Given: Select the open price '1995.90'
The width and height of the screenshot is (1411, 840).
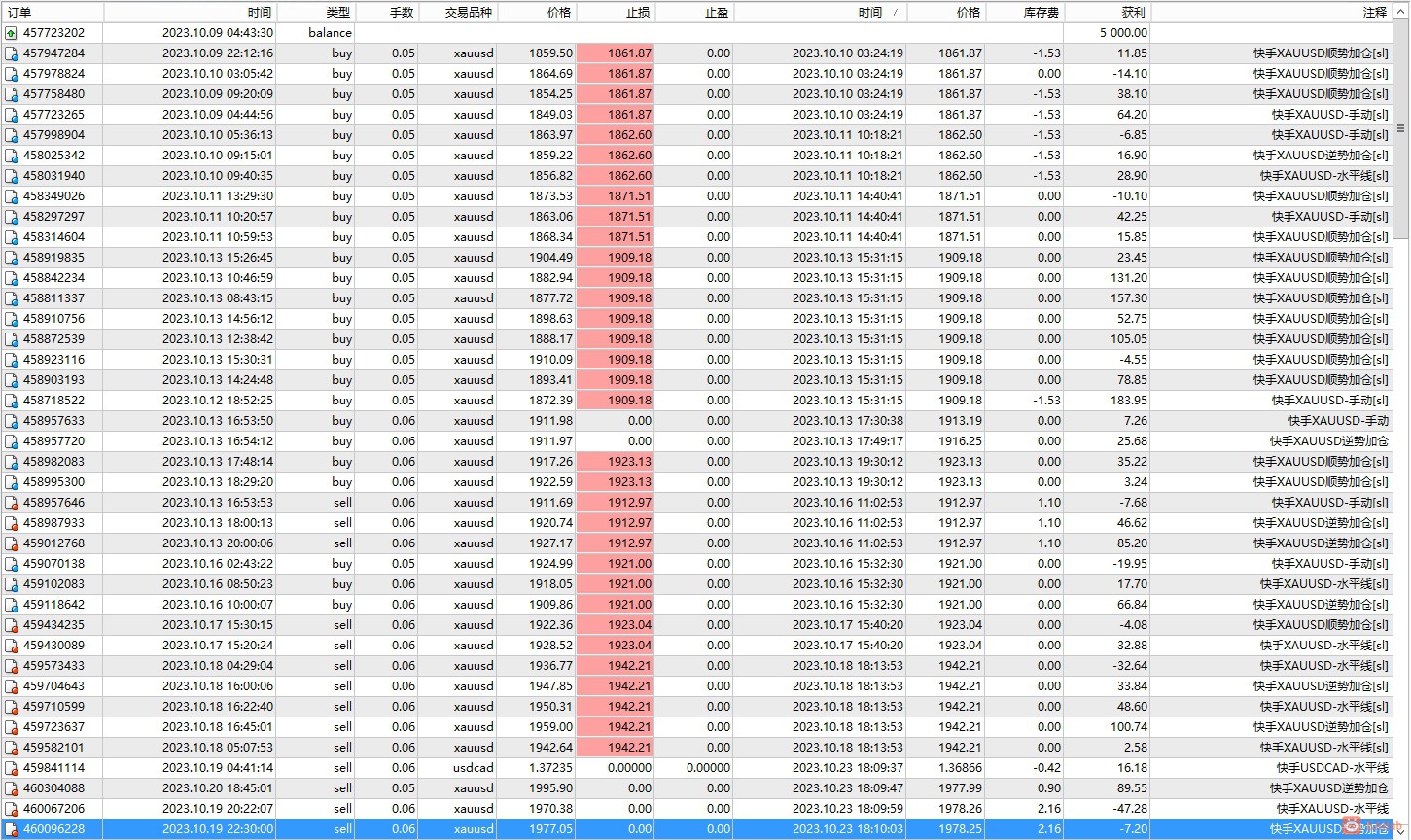Looking at the screenshot, I should tap(551, 788).
